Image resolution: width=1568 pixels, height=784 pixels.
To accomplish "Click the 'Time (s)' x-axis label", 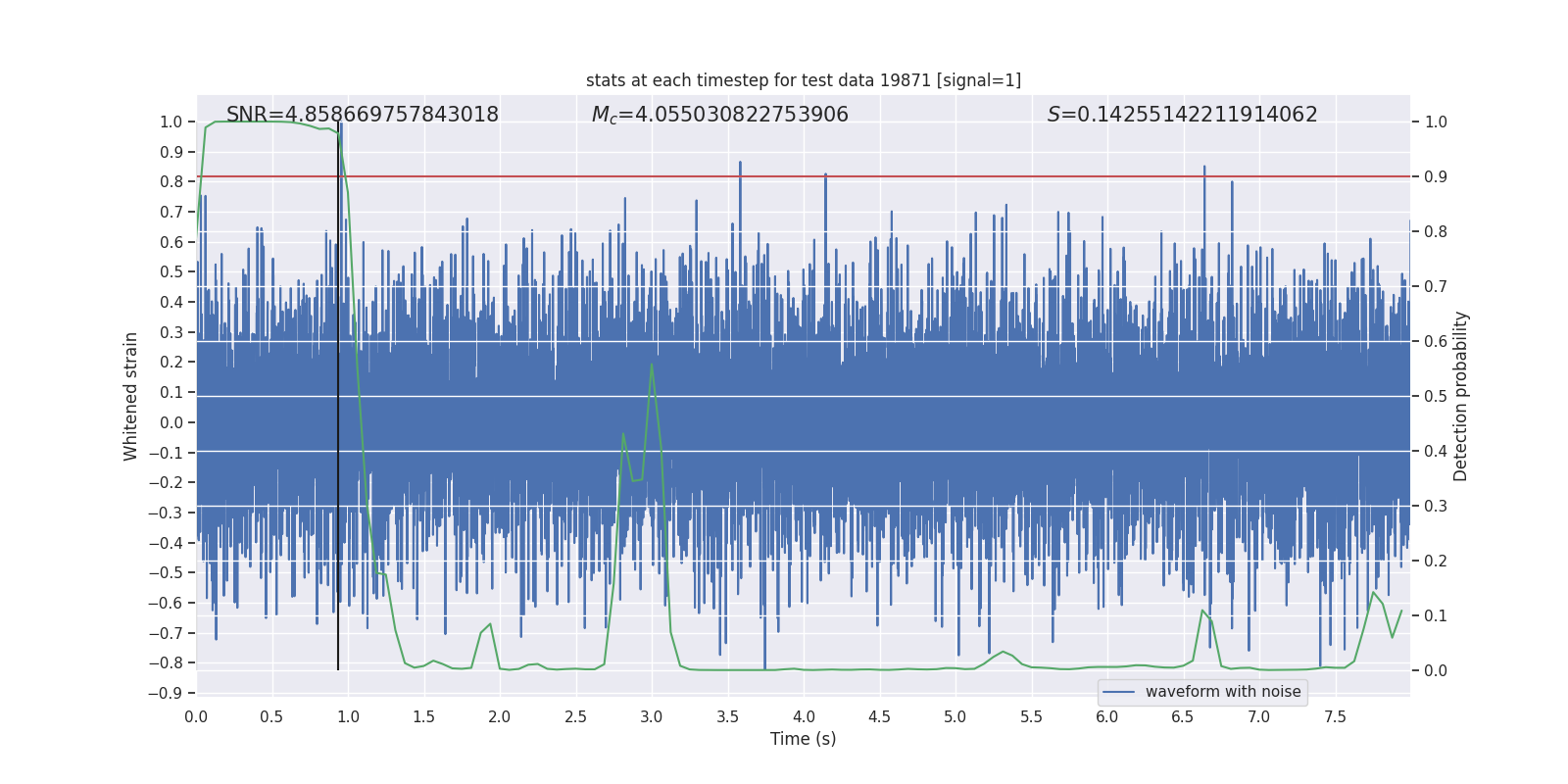I will [803, 739].
